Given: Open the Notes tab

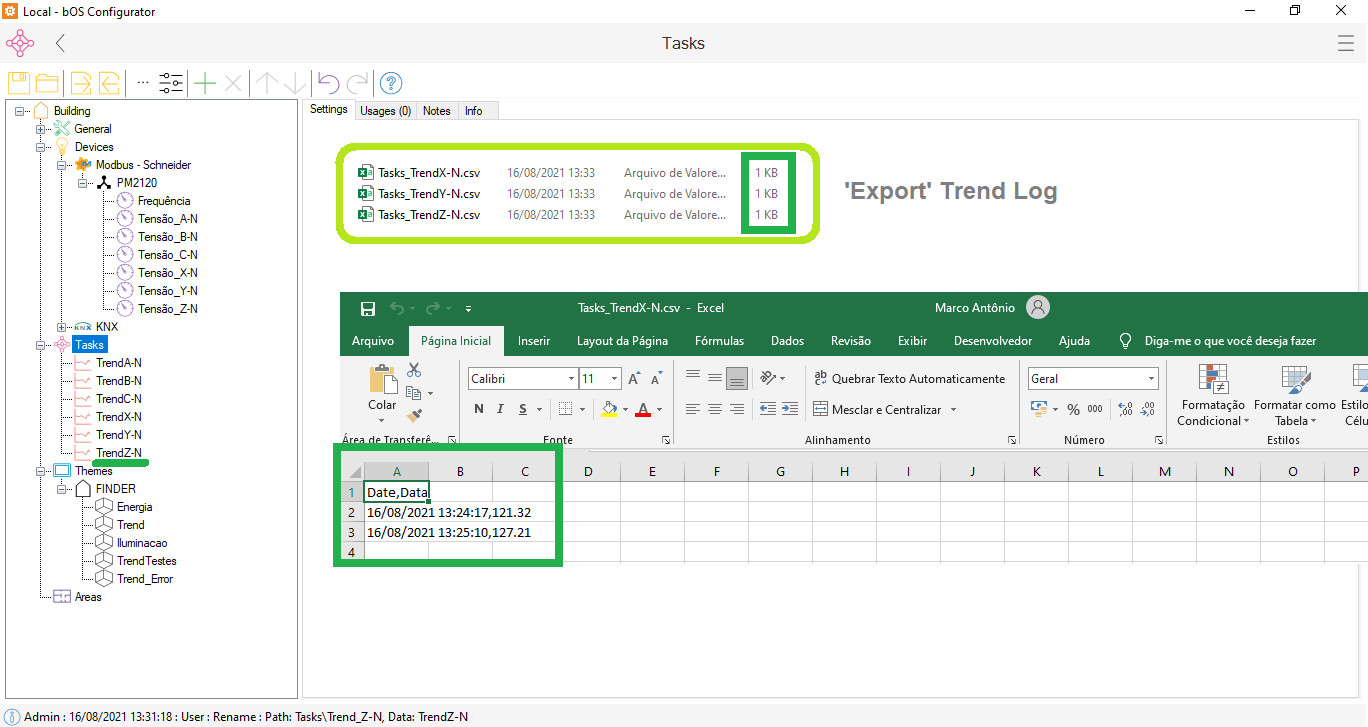Looking at the screenshot, I should click(437, 111).
